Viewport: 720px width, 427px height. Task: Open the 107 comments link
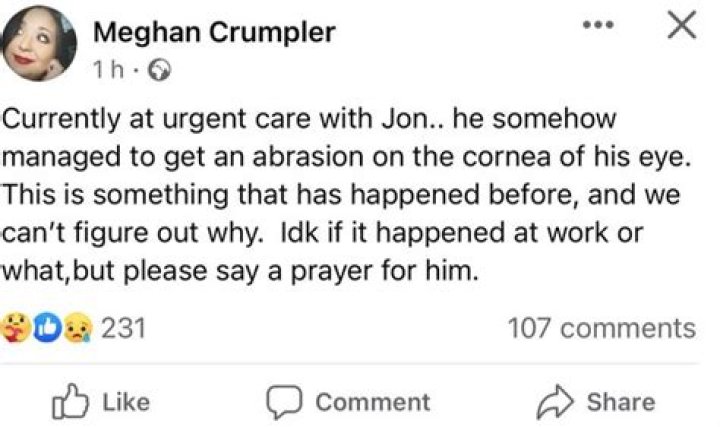tap(600, 328)
